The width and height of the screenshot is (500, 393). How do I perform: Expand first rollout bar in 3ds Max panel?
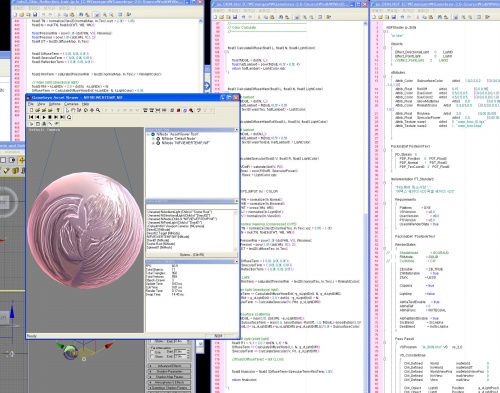(170, 366)
